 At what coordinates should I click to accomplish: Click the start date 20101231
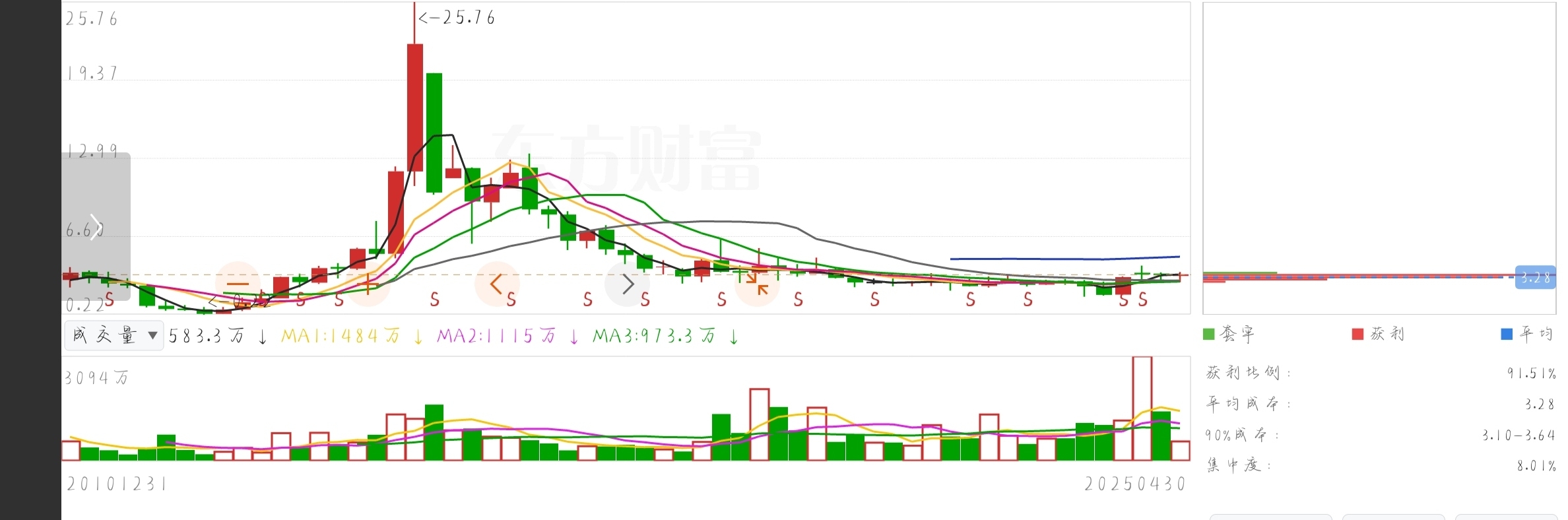click(x=117, y=484)
